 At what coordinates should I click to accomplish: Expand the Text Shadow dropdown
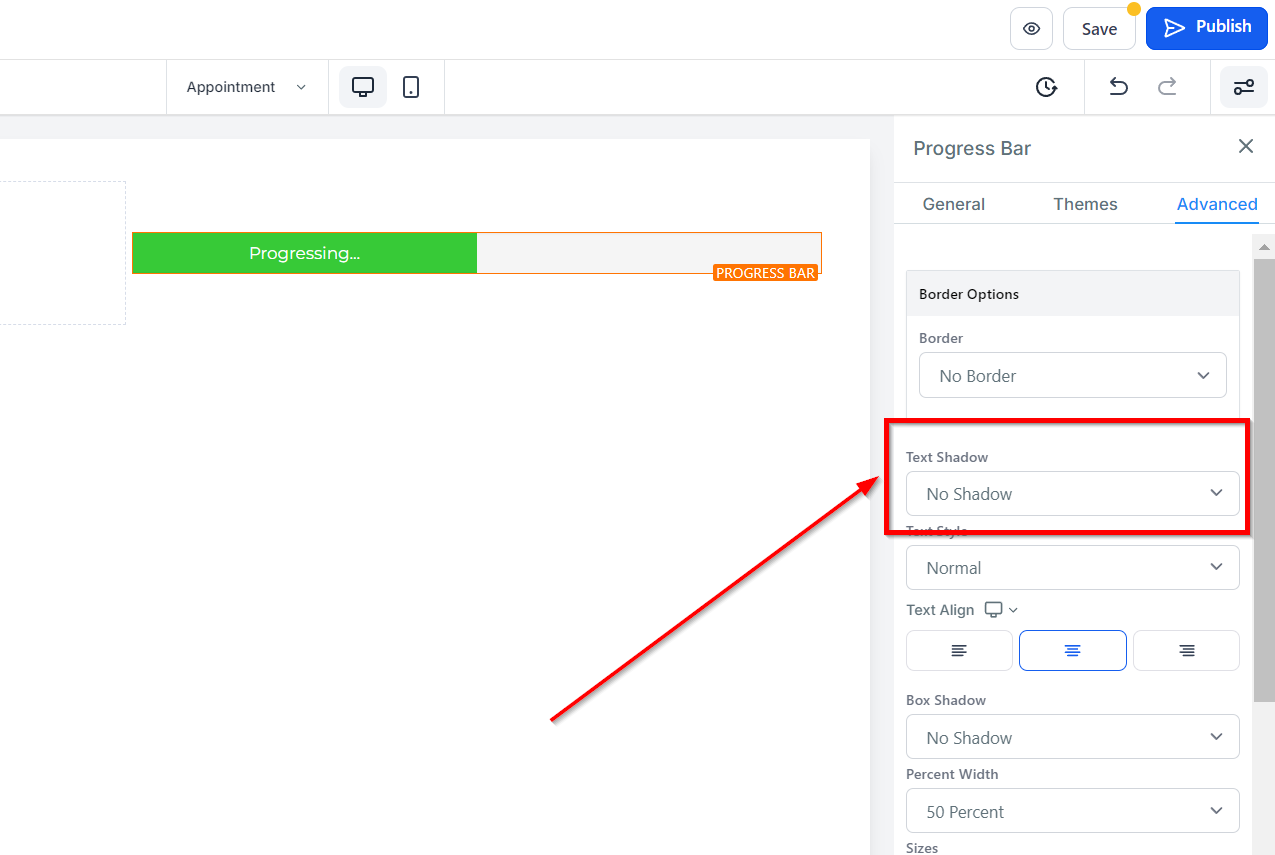tap(1072, 494)
